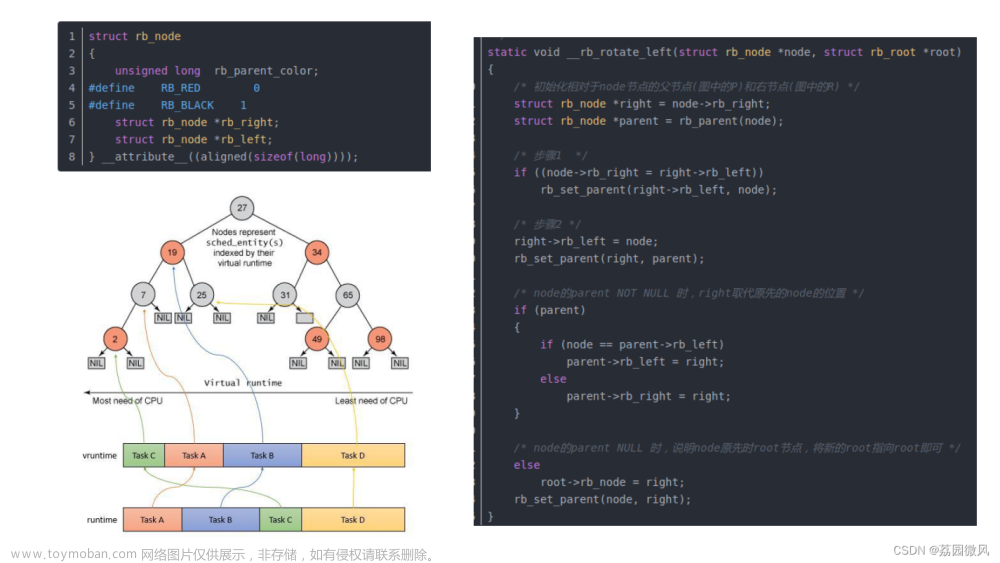Click Task A in runtime bar

pyautogui.click(x=152, y=520)
